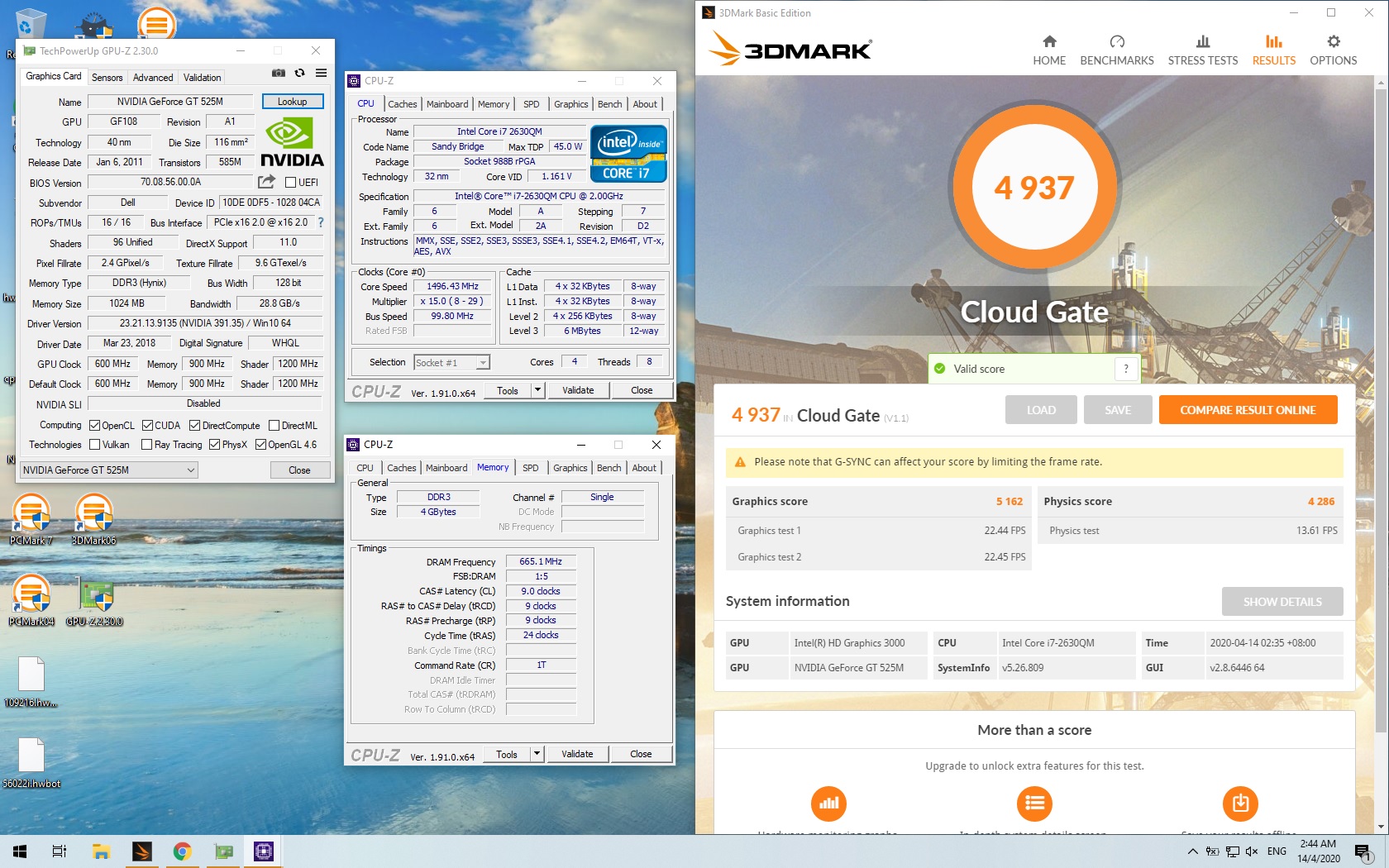Select 56022i.hwbot desktop file
Screen dimensions: 1389x868
click(31, 762)
